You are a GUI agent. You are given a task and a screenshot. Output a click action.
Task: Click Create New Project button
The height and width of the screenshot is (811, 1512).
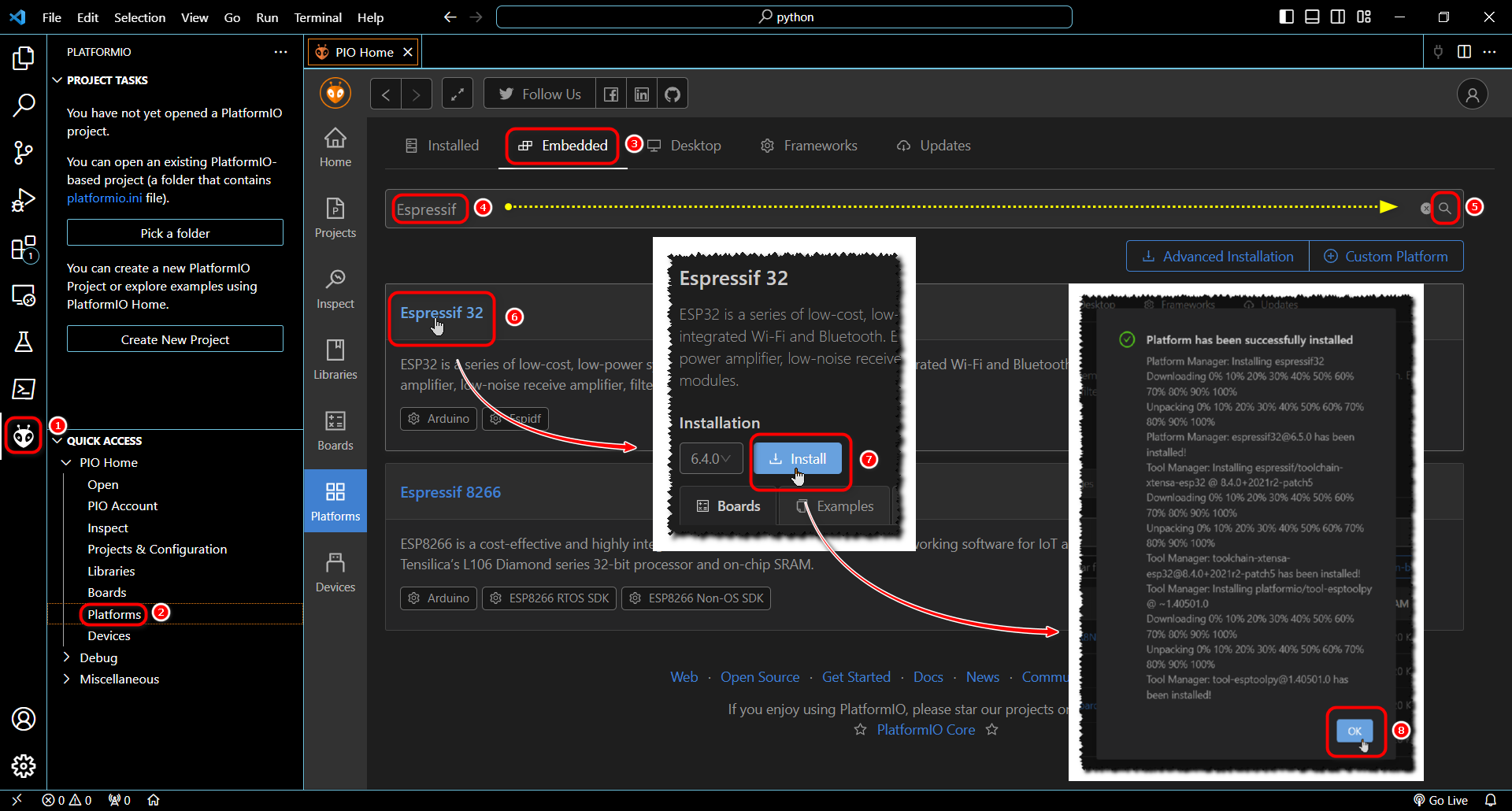coord(175,339)
